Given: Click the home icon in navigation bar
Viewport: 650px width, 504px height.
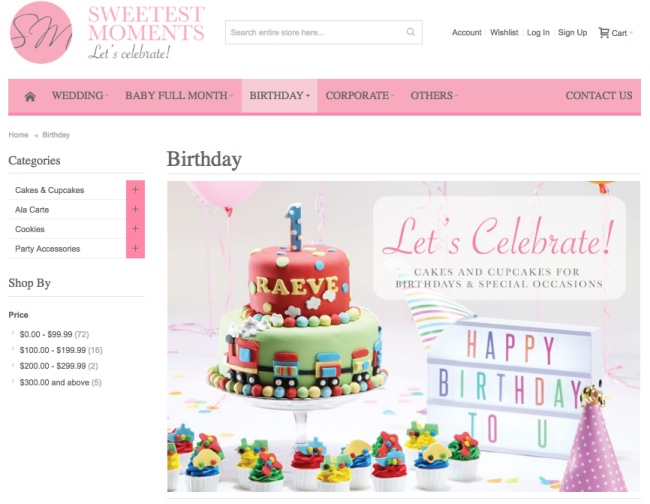Looking at the screenshot, I should coord(30,96).
